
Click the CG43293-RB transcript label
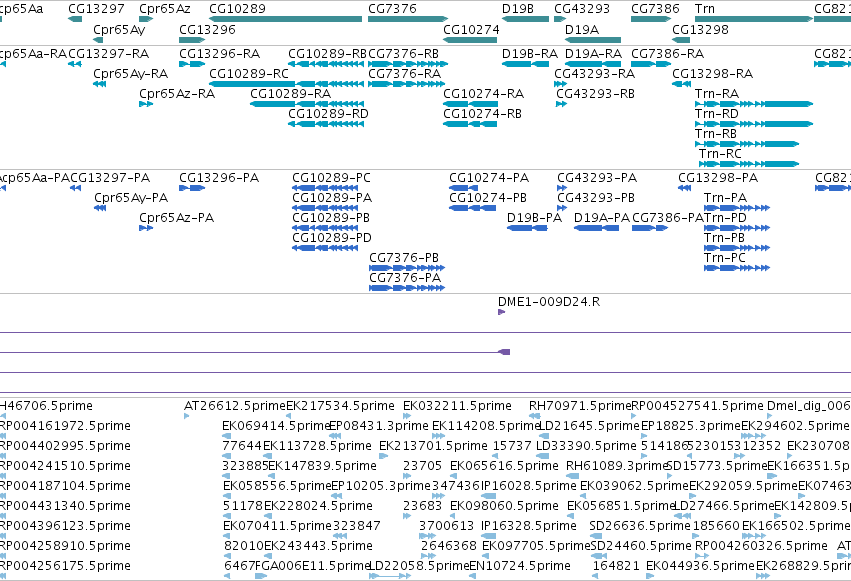595,94
